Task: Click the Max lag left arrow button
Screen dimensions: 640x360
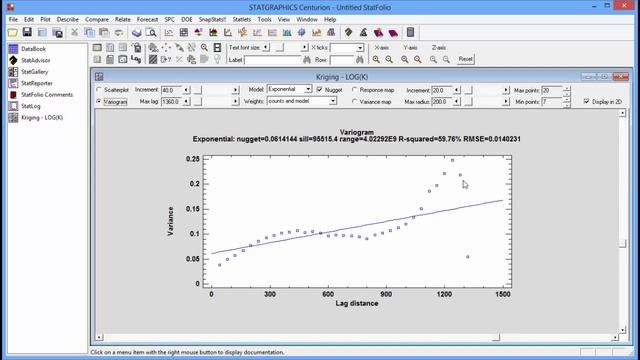Action: (186, 101)
